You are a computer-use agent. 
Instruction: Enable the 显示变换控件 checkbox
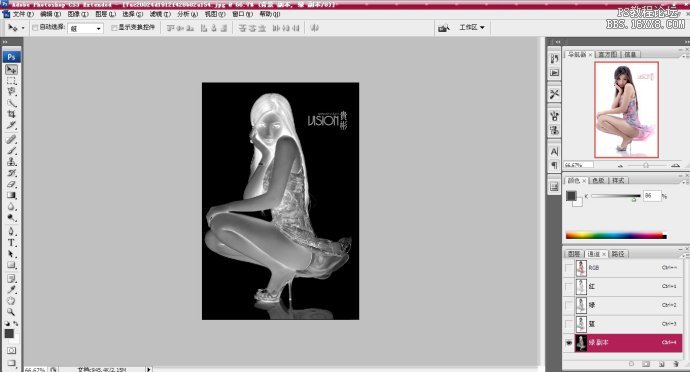click(x=114, y=28)
